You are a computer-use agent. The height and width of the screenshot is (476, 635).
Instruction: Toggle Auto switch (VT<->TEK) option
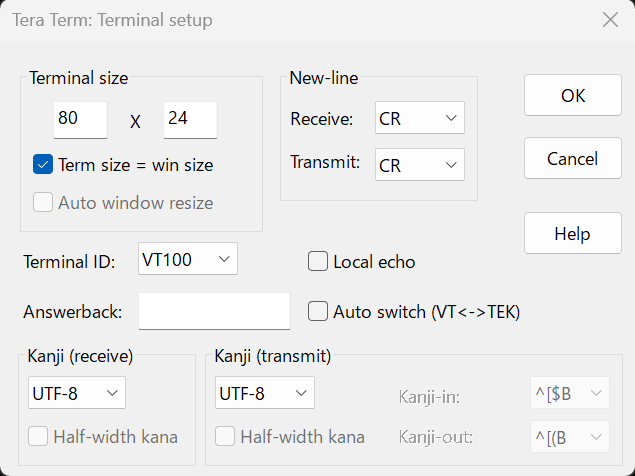(319, 311)
